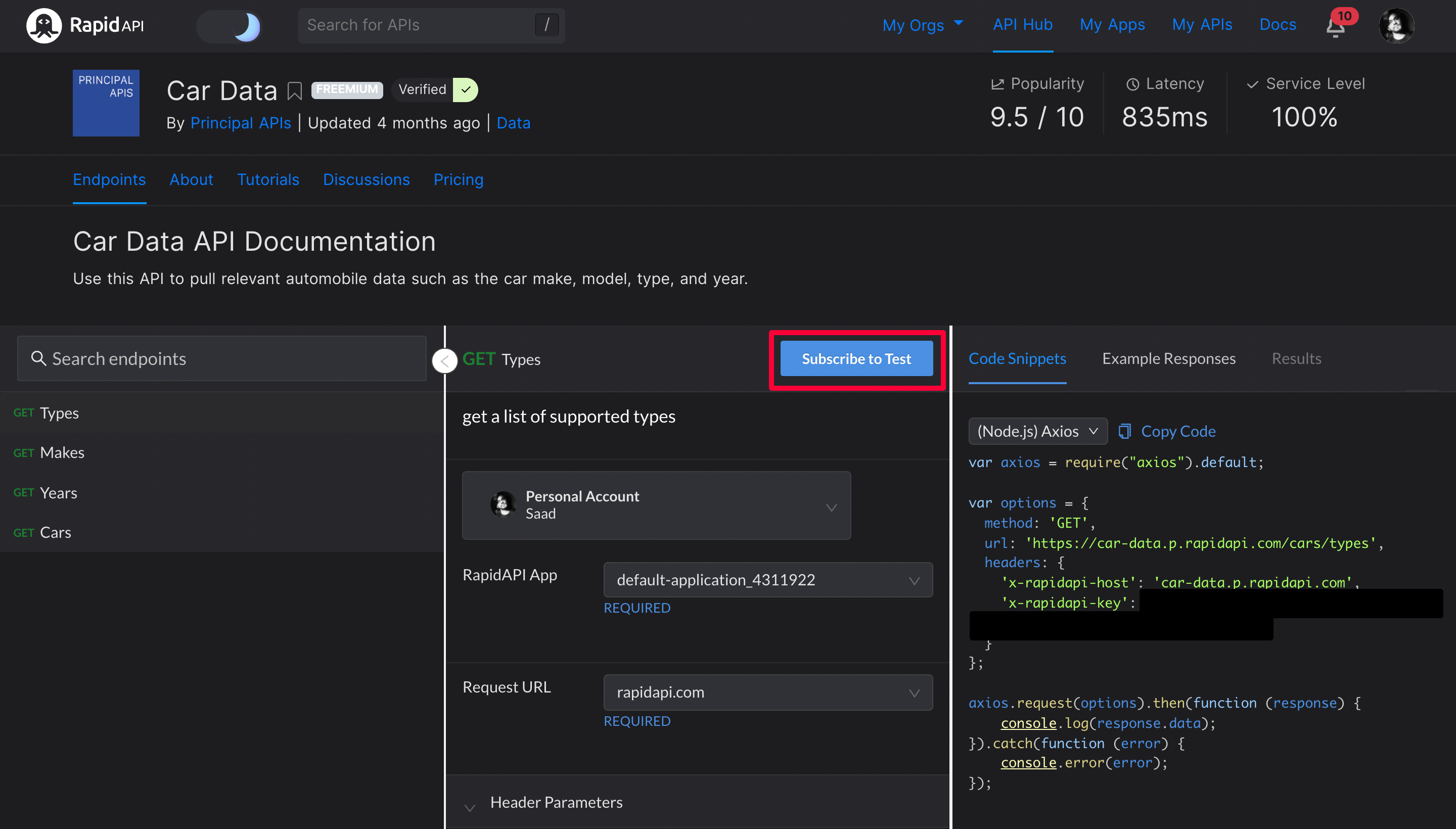This screenshot has height=829, width=1456.
Task: Switch to the Pricing tab
Action: 458,180
